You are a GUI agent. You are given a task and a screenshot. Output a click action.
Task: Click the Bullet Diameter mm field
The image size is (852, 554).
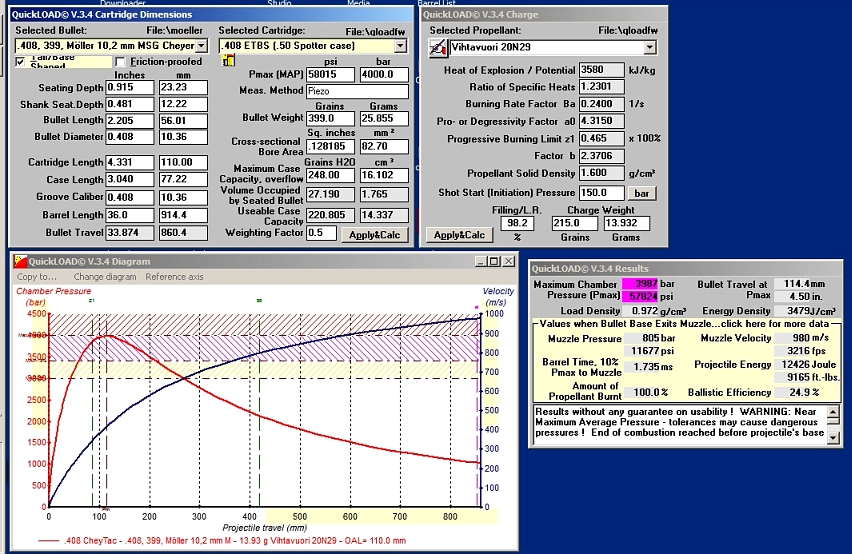pyautogui.click(x=183, y=137)
